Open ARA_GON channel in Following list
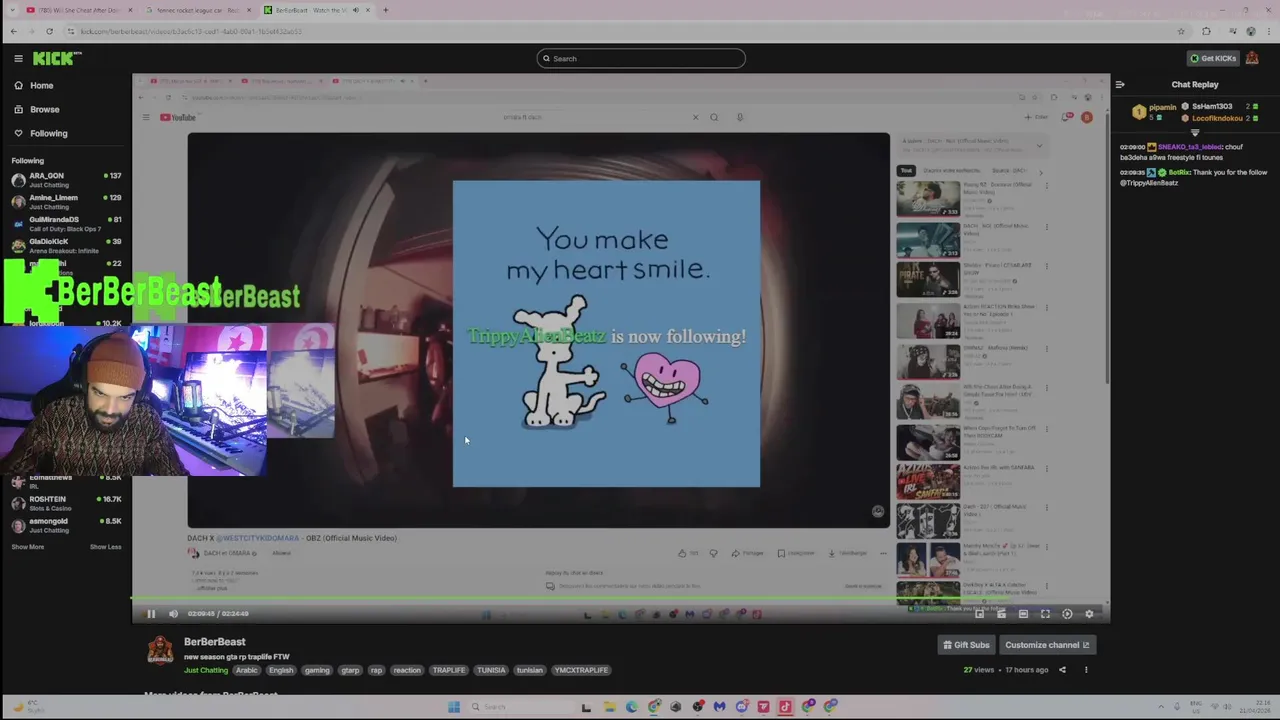Viewport: 1280px width, 720px height. pyautogui.click(x=66, y=180)
